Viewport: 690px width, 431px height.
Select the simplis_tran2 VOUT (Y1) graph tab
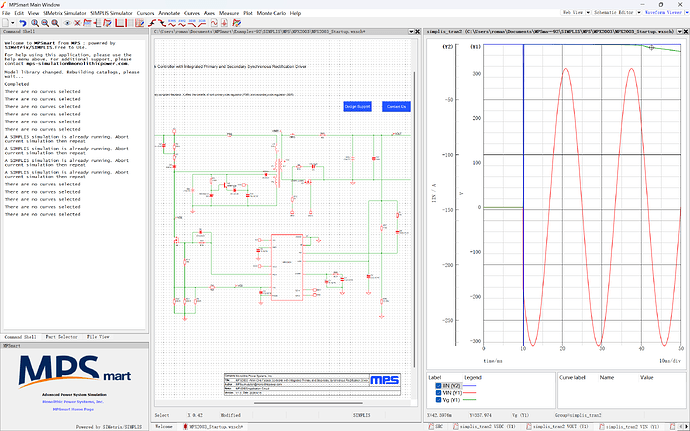tap(560, 427)
